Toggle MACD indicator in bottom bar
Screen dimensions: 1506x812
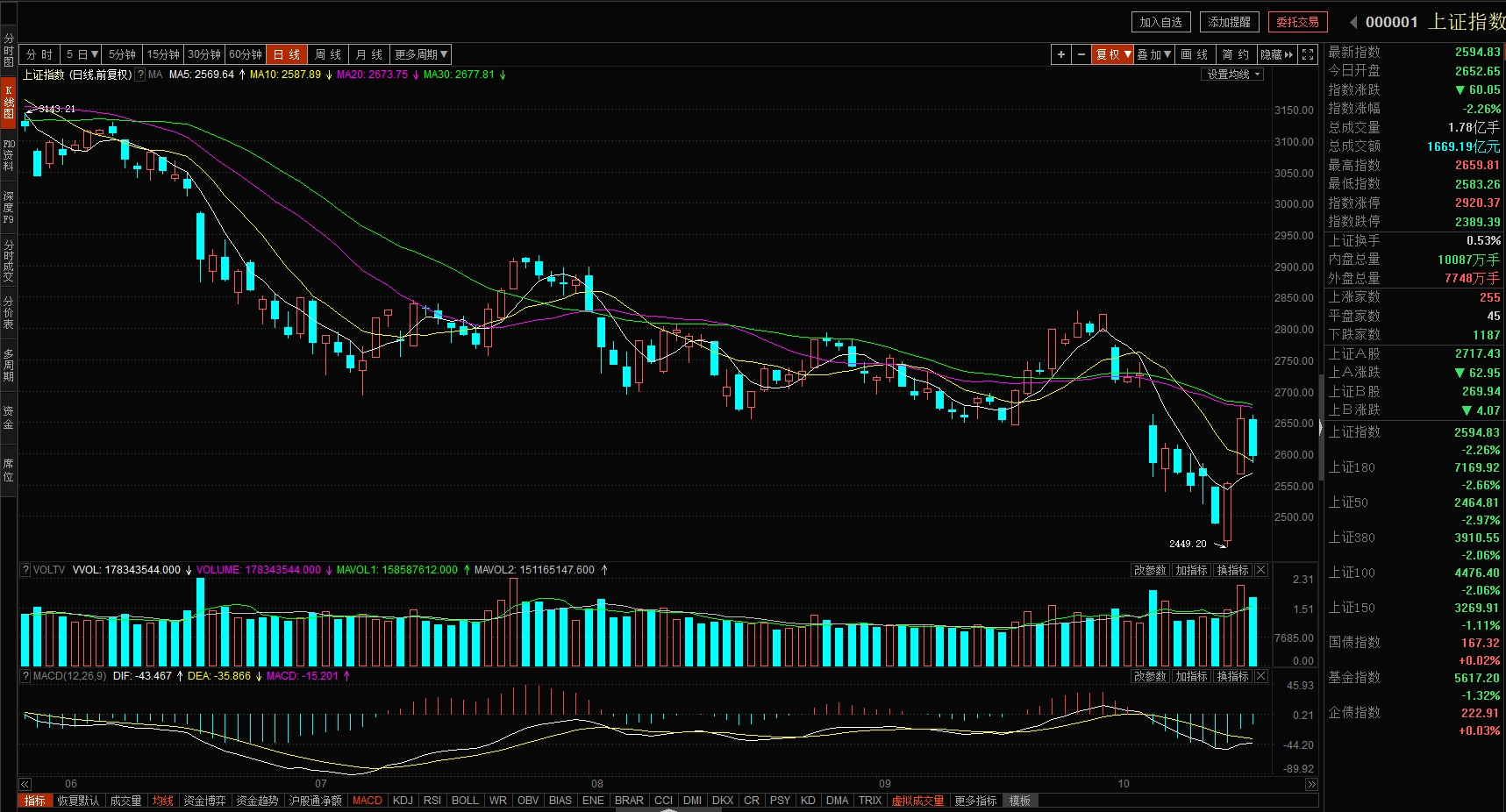pyautogui.click(x=368, y=801)
